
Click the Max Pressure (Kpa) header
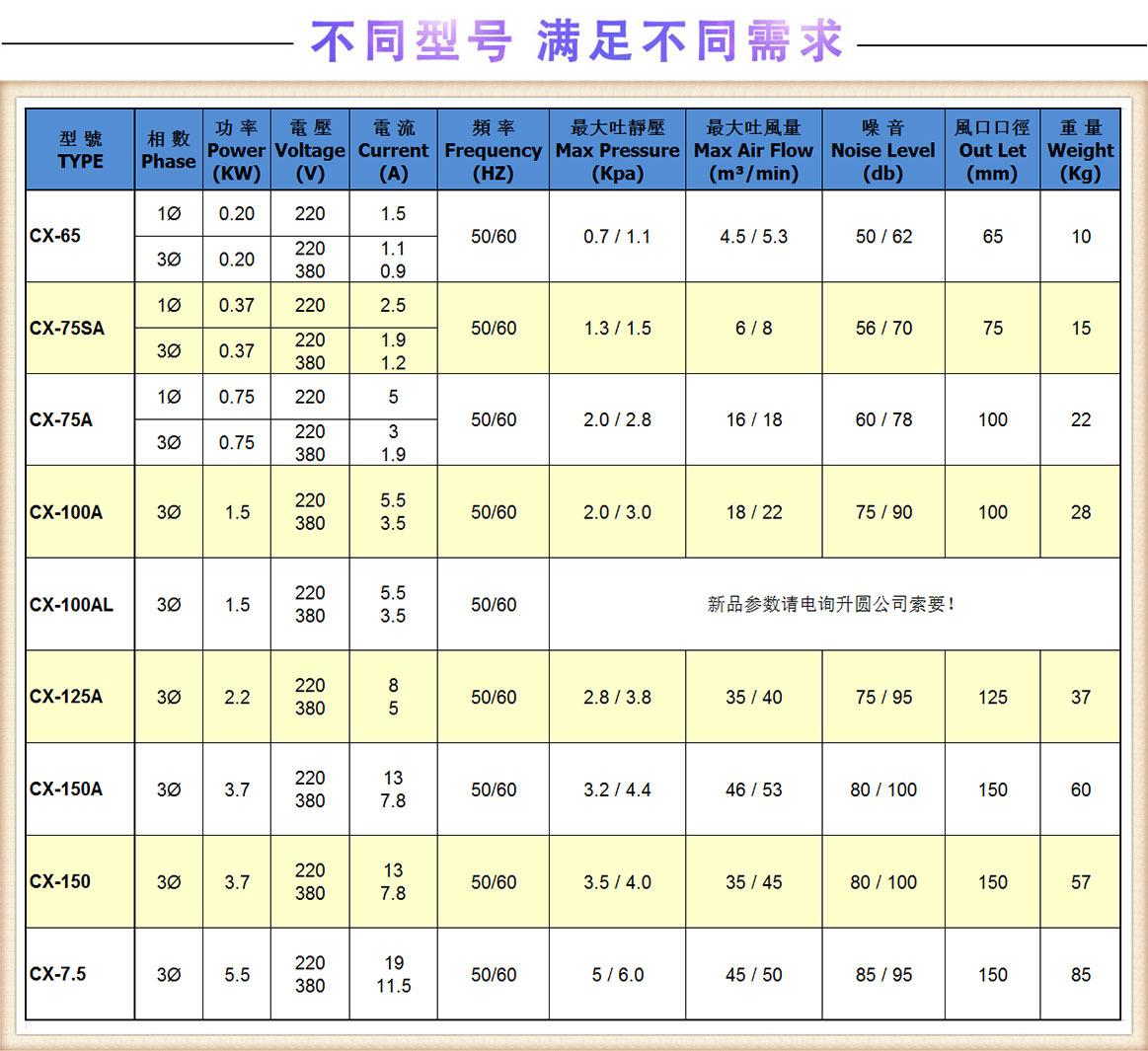pyautogui.click(x=617, y=149)
